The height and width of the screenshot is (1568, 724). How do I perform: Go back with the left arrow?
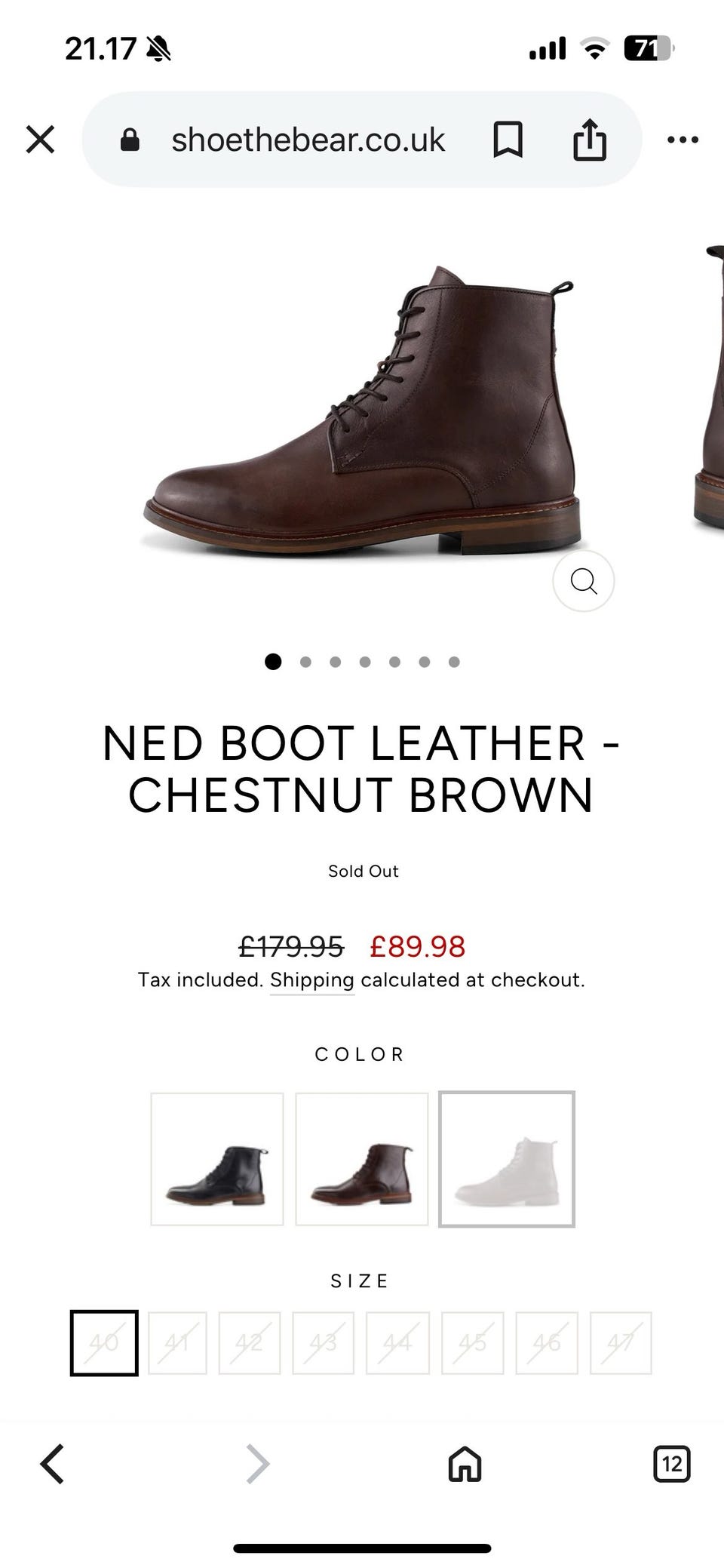pyautogui.click(x=52, y=1464)
